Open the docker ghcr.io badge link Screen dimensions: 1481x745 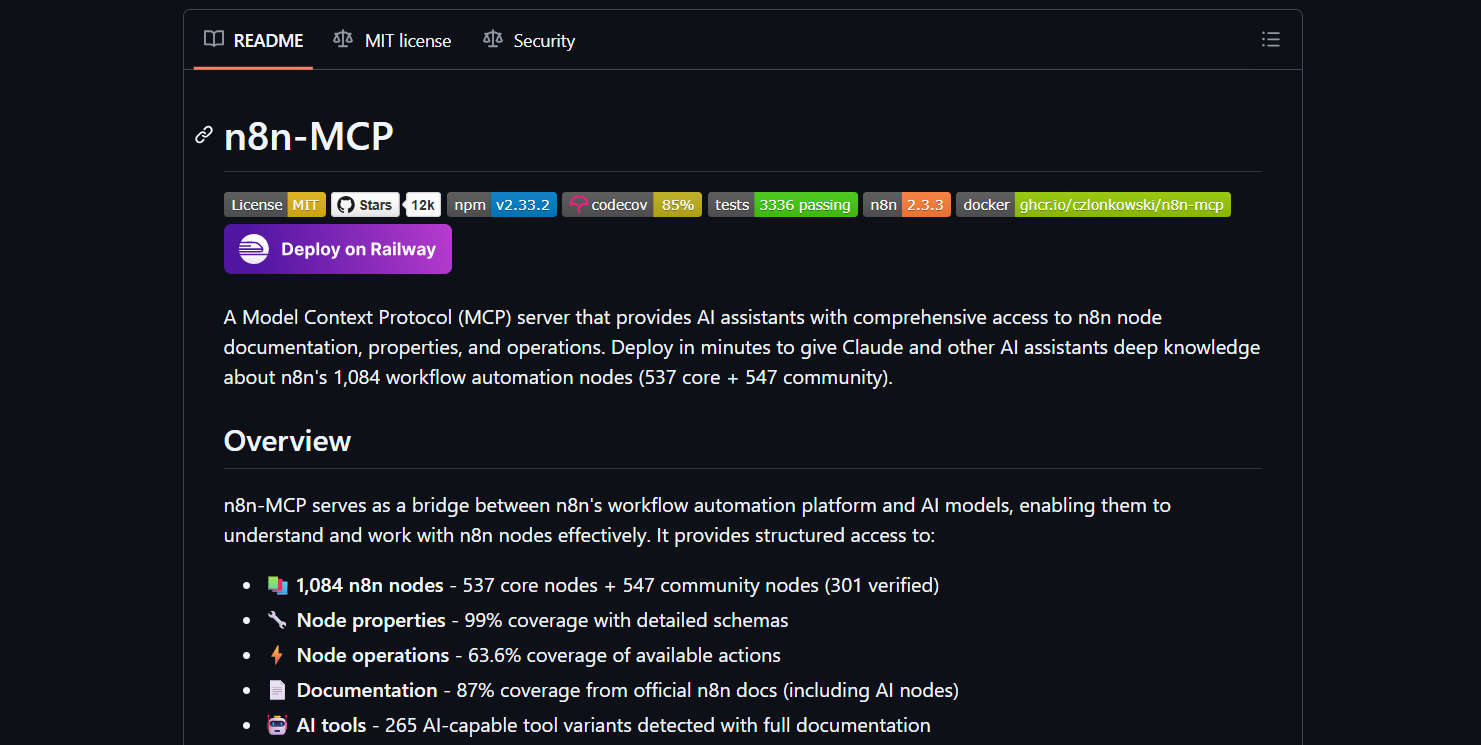(x=1092, y=205)
